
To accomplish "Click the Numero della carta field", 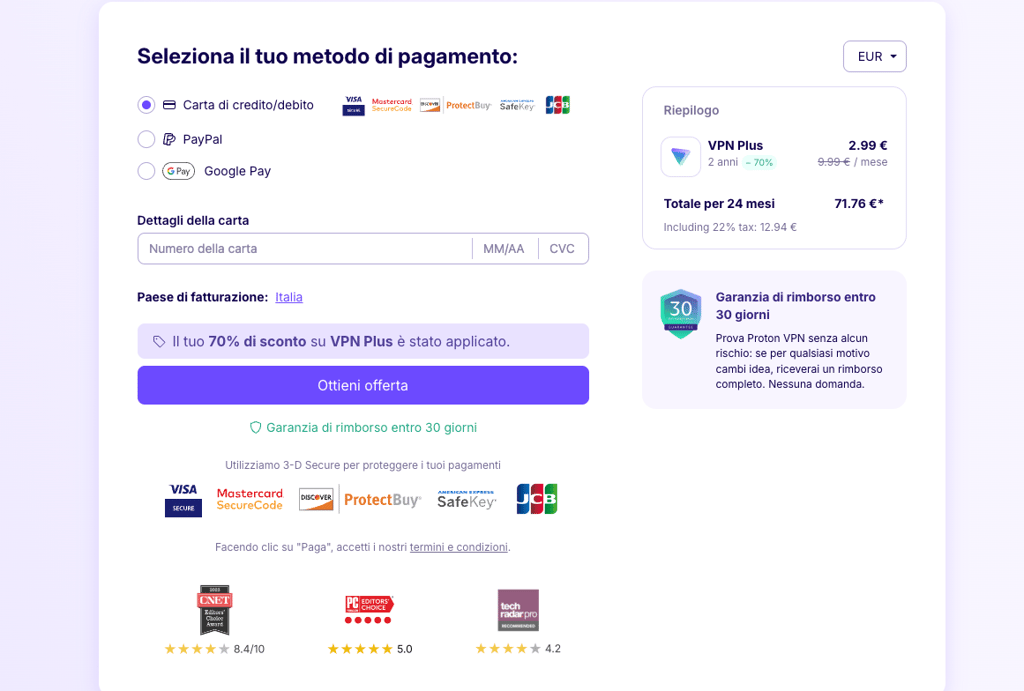I will tap(305, 249).
